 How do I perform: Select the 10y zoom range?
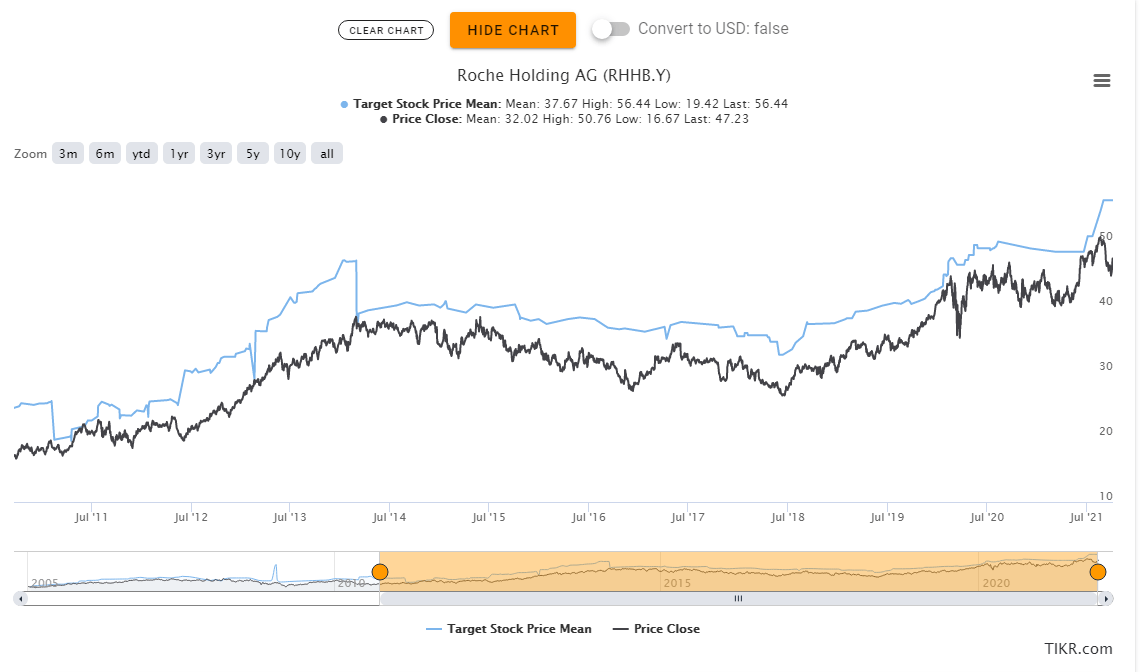point(289,153)
